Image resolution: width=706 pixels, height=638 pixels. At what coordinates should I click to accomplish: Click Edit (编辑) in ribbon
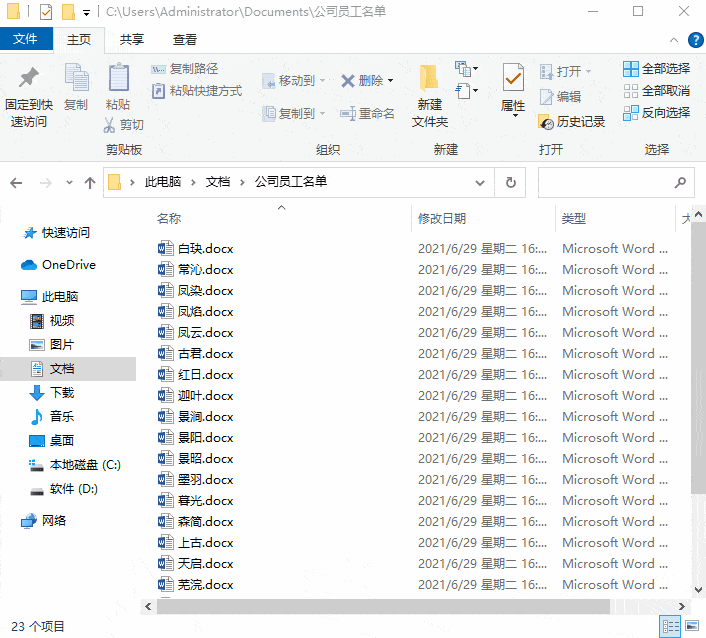tap(561, 96)
